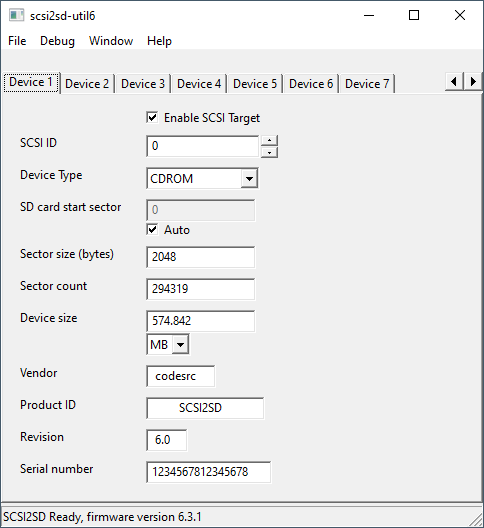This screenshot has width=484, height=528.
Task: Uncheck the Enable SCSI Target checkbox
Action: click(152, 118)
